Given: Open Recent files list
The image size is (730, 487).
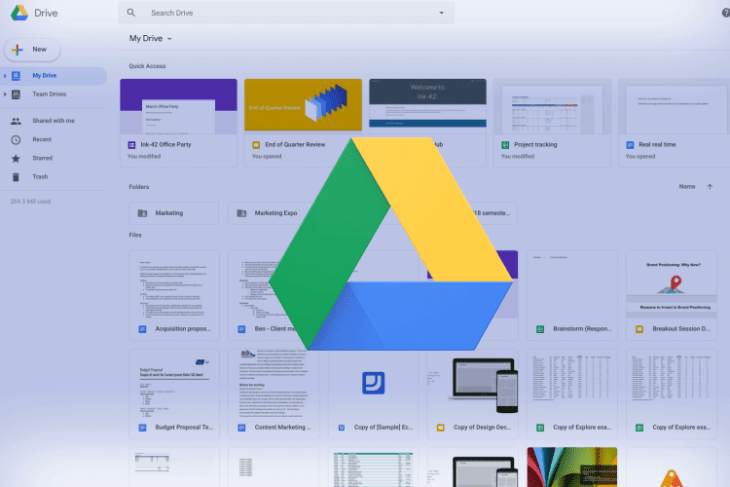Looking at the screenshot, I should click(42, 139).
